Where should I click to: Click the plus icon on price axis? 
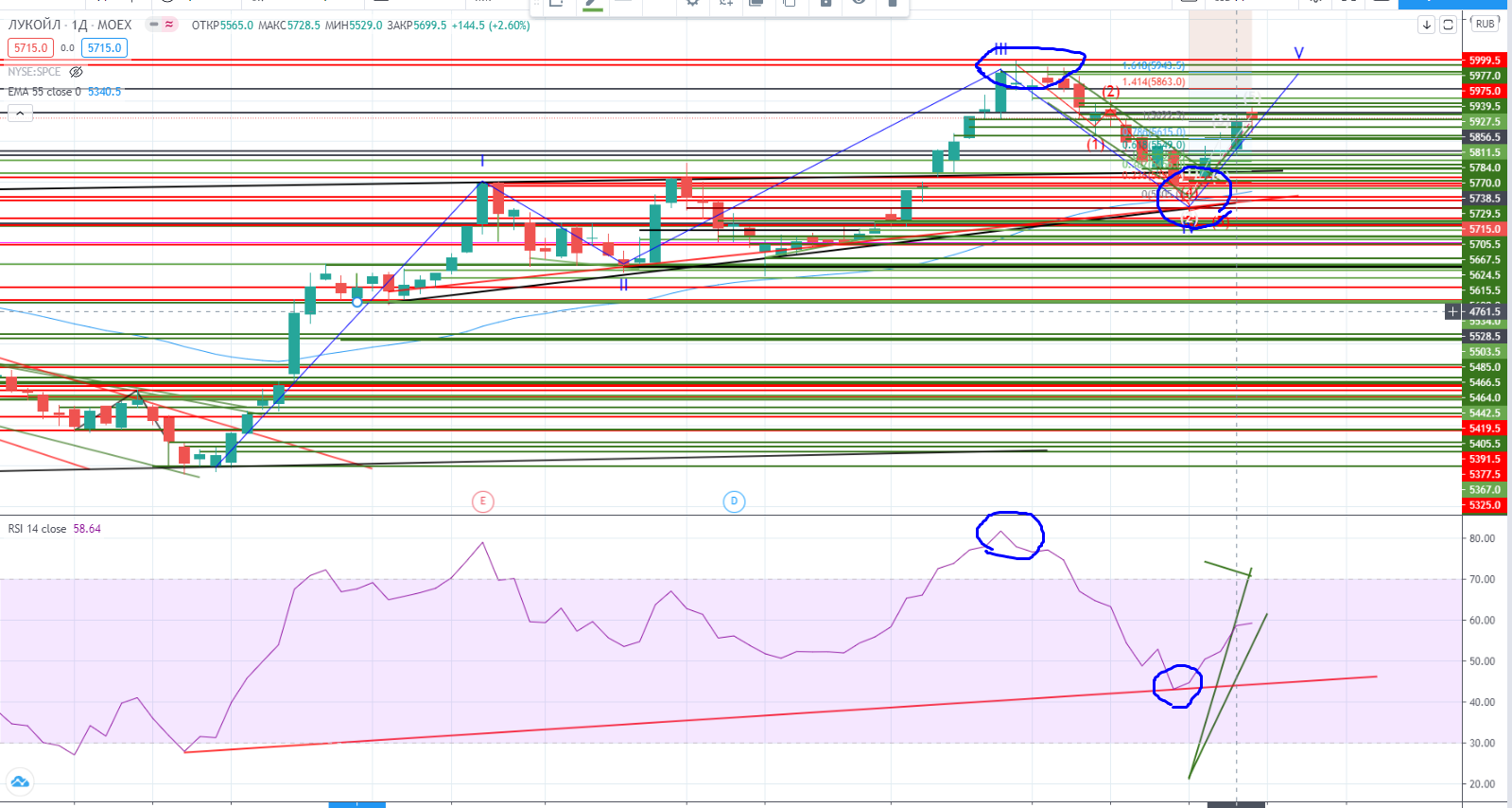click(x=1453, y=311)
